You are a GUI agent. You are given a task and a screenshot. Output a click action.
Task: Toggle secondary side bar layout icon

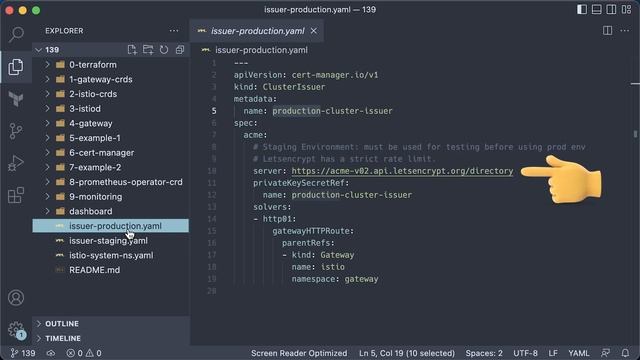point(611,9)
